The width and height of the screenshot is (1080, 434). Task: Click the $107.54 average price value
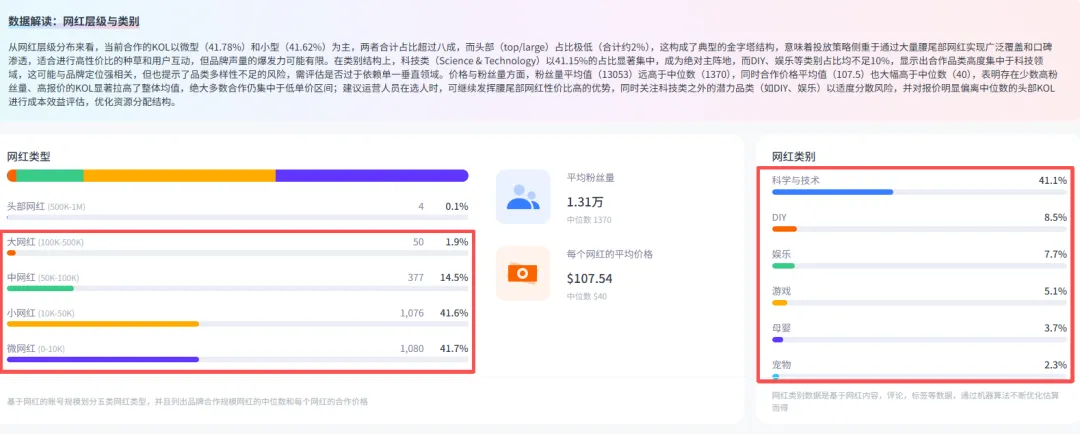[x=590, y=278]
